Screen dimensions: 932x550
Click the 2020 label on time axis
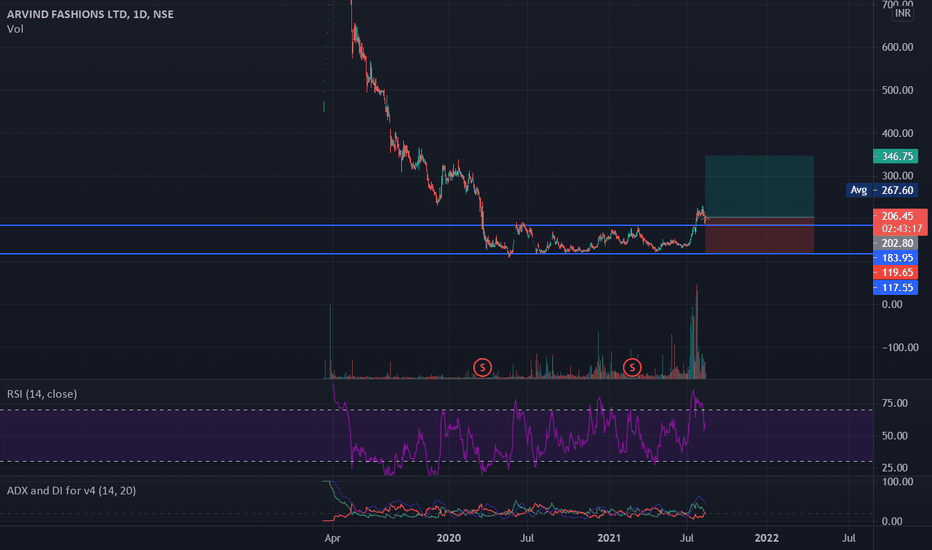click(449, 538)
